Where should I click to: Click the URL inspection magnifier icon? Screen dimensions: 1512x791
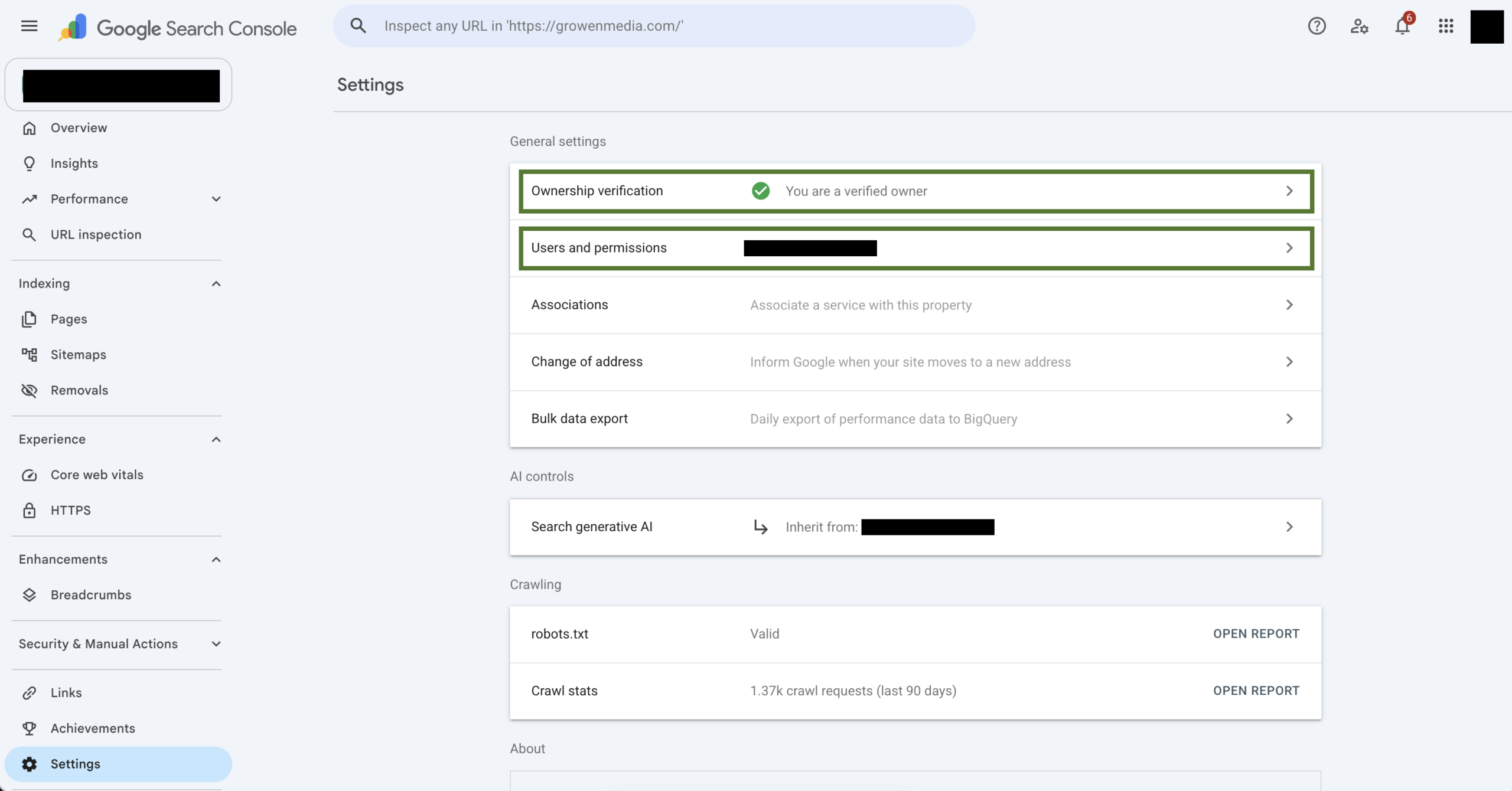[29, 234]
